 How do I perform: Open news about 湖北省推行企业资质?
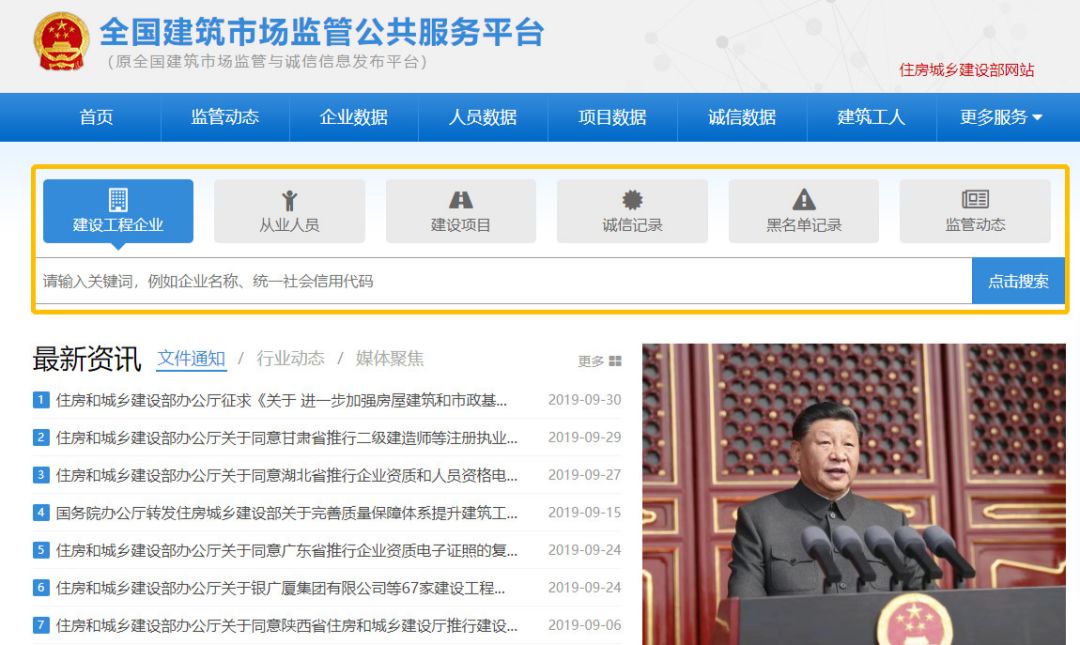pos(287,475)
